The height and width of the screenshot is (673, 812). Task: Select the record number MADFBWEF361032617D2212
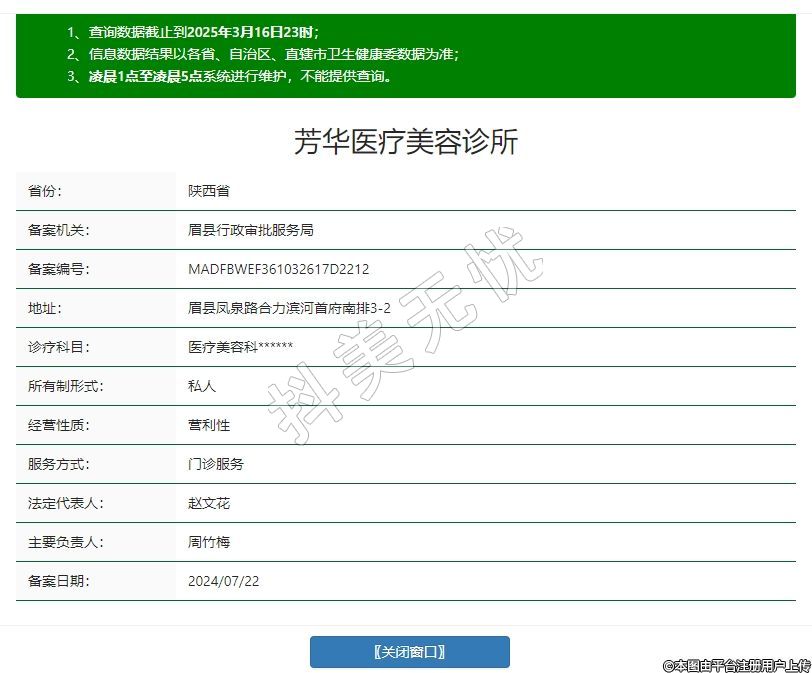click(x=278, y=269)
